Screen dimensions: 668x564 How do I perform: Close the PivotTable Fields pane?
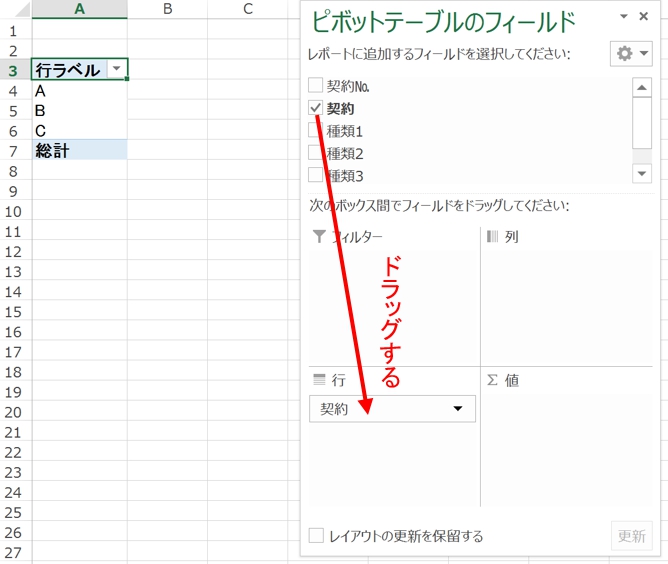pos(645,17)
